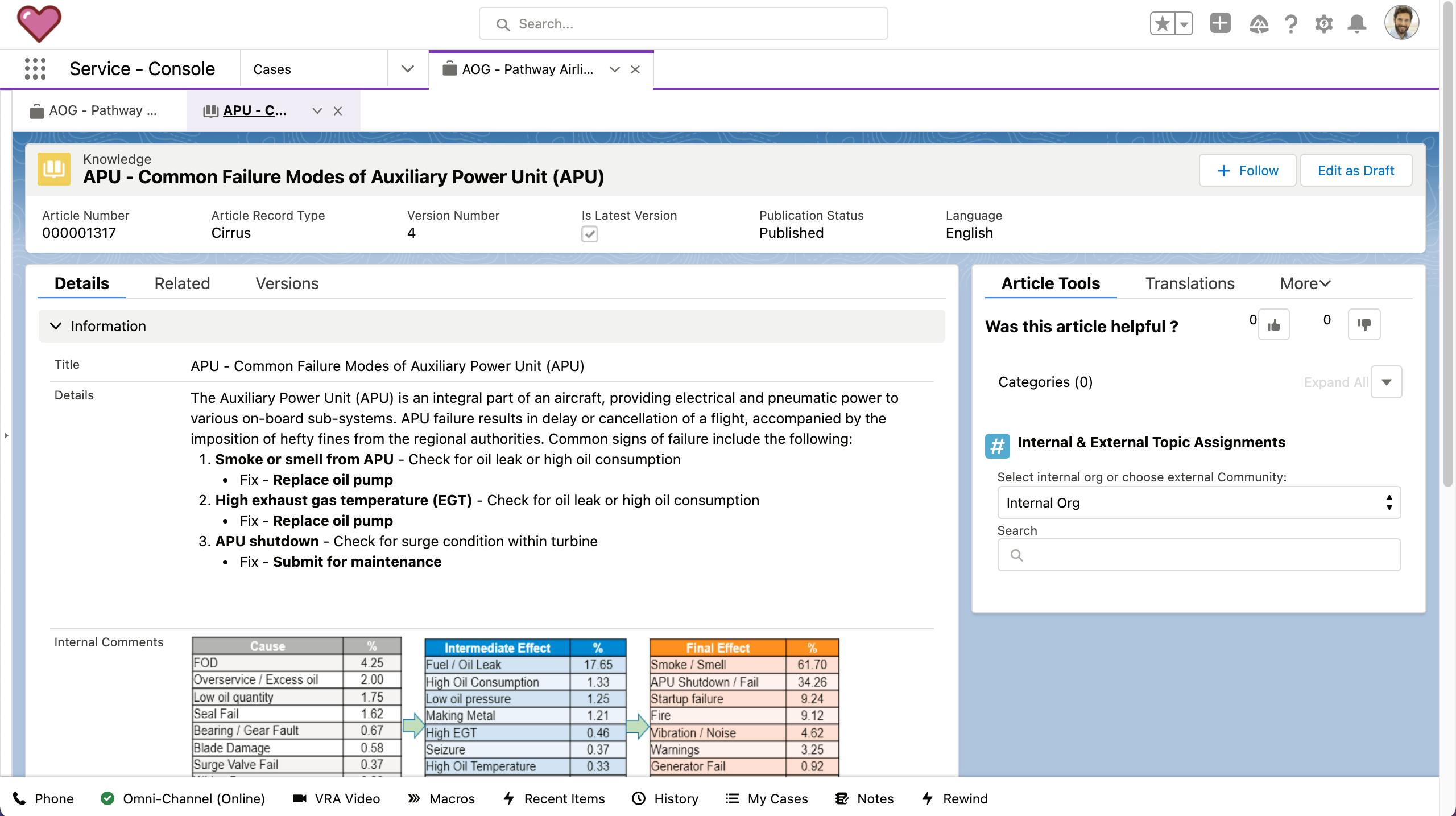Open the Omni-Channel online status toggle
Screen dimensions: 1456x816
point(183,798)
